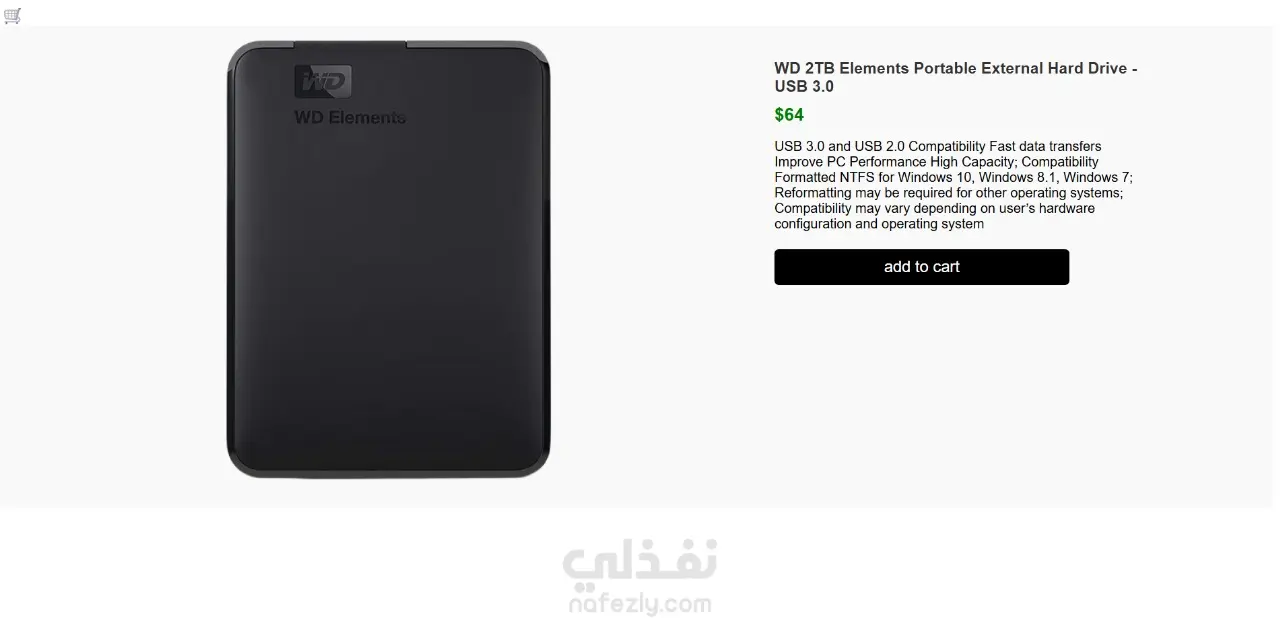Click the Improve PC Performance High Capacity line
Screen dimensions: 1280x618
pos(936,162)
